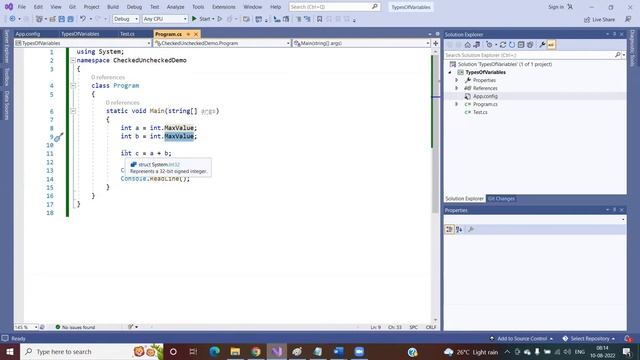Click screwdriver quick actions icon on line 9
The image size is (640, 360).
pos(58,137)
